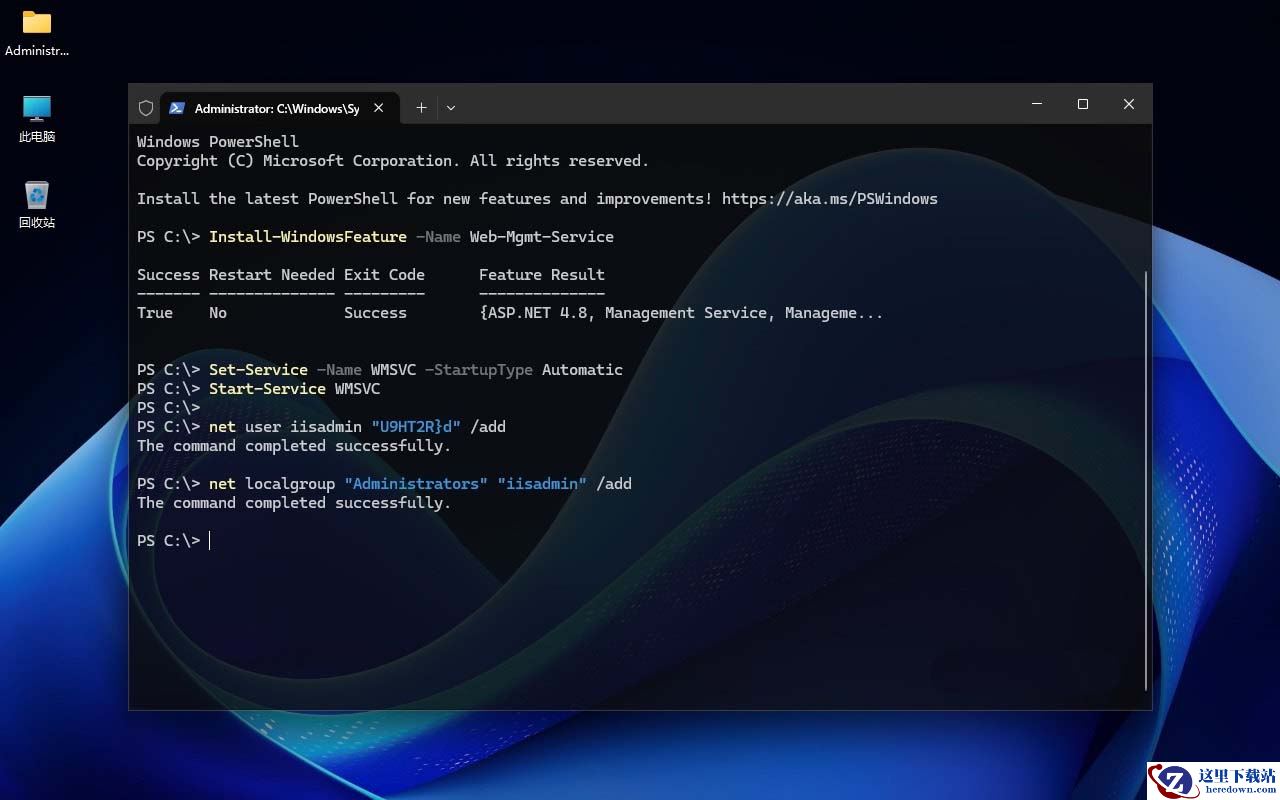Click the "Set-Service" command text
The height and width of the screenshot is (800, 1280).
258,370
